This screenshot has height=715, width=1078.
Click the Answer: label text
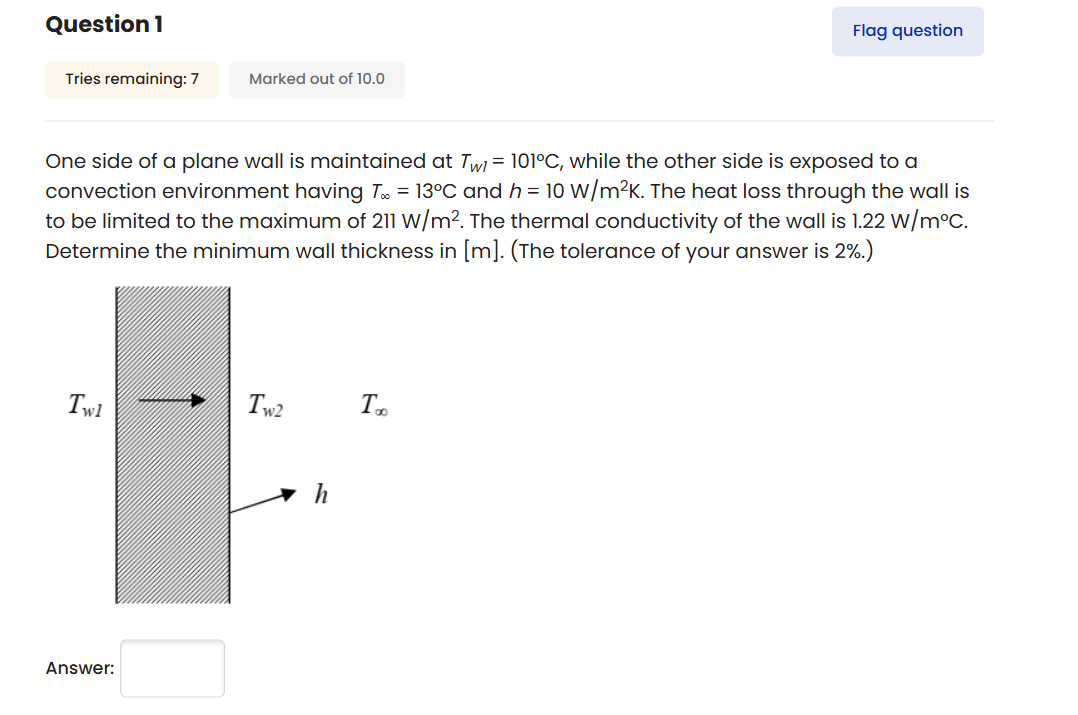[x=78, y=668]
